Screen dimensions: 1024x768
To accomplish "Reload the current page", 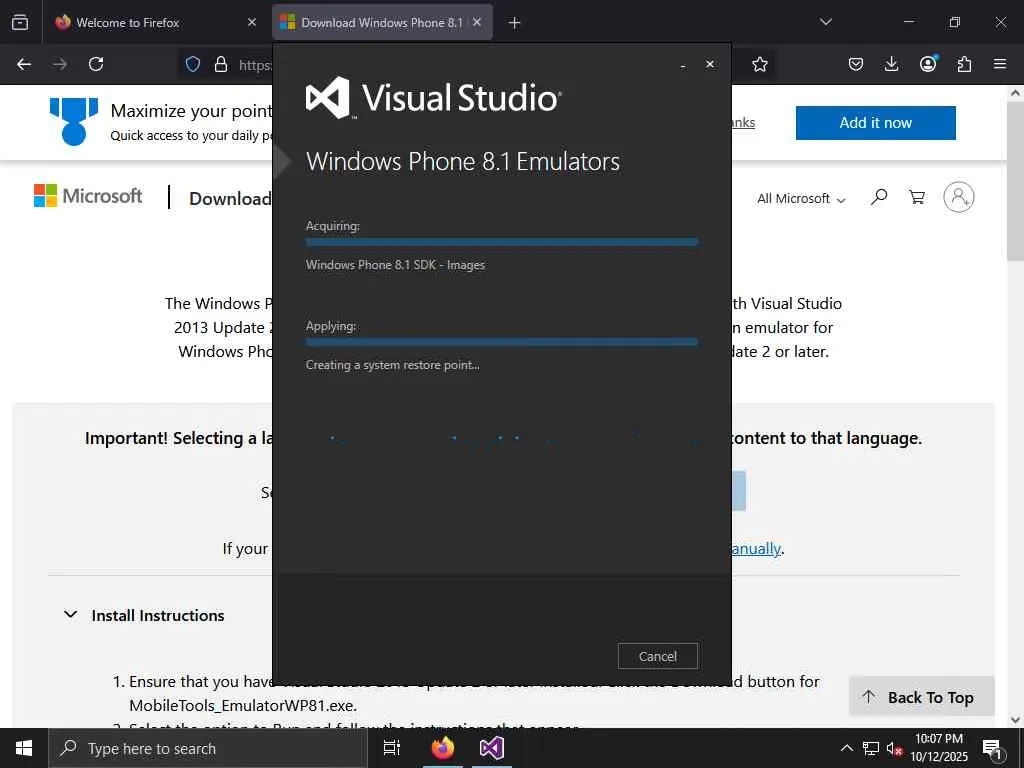I will (x=96, y=64).
